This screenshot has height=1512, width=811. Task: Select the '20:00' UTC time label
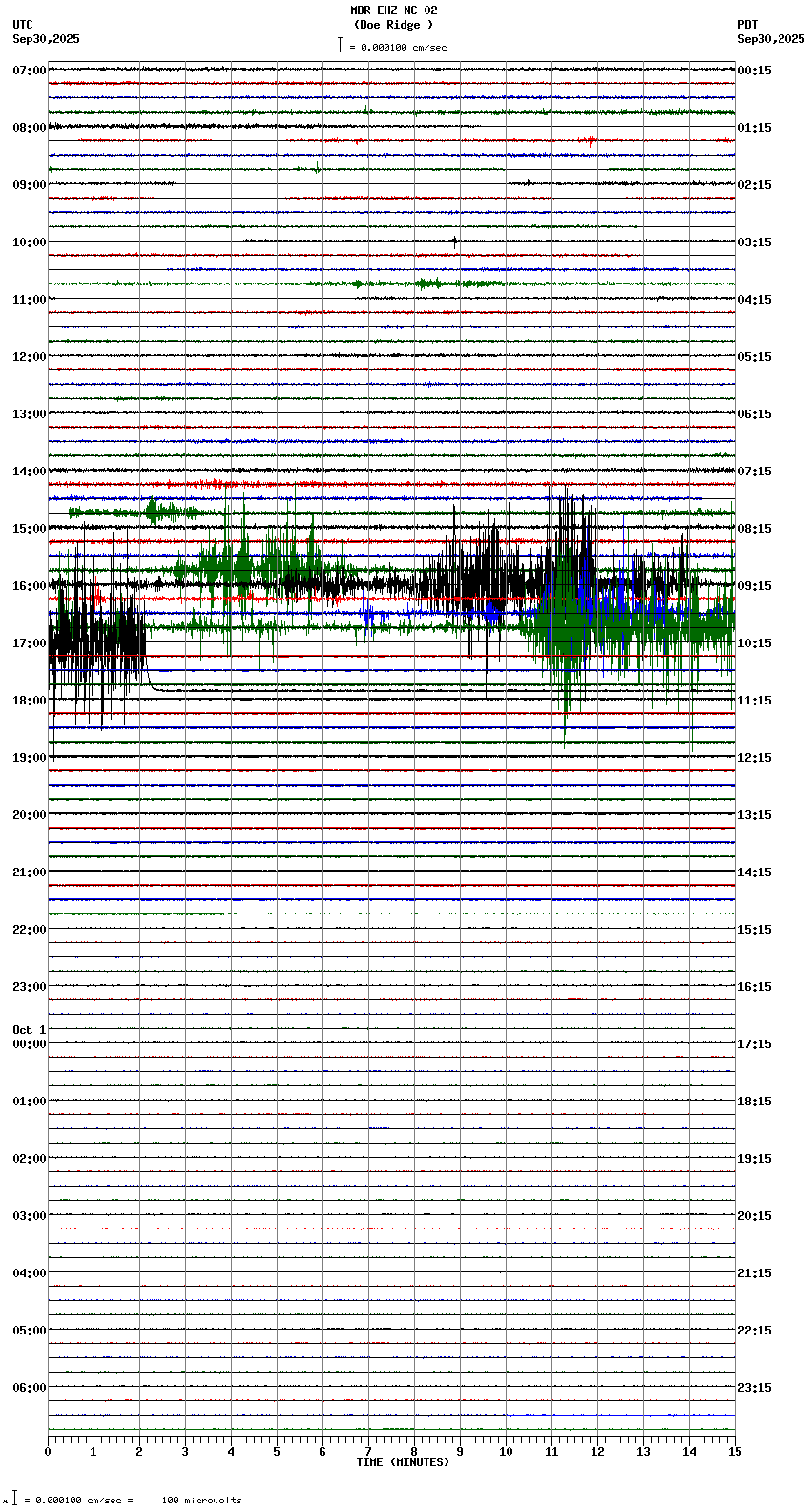point(30,815)
